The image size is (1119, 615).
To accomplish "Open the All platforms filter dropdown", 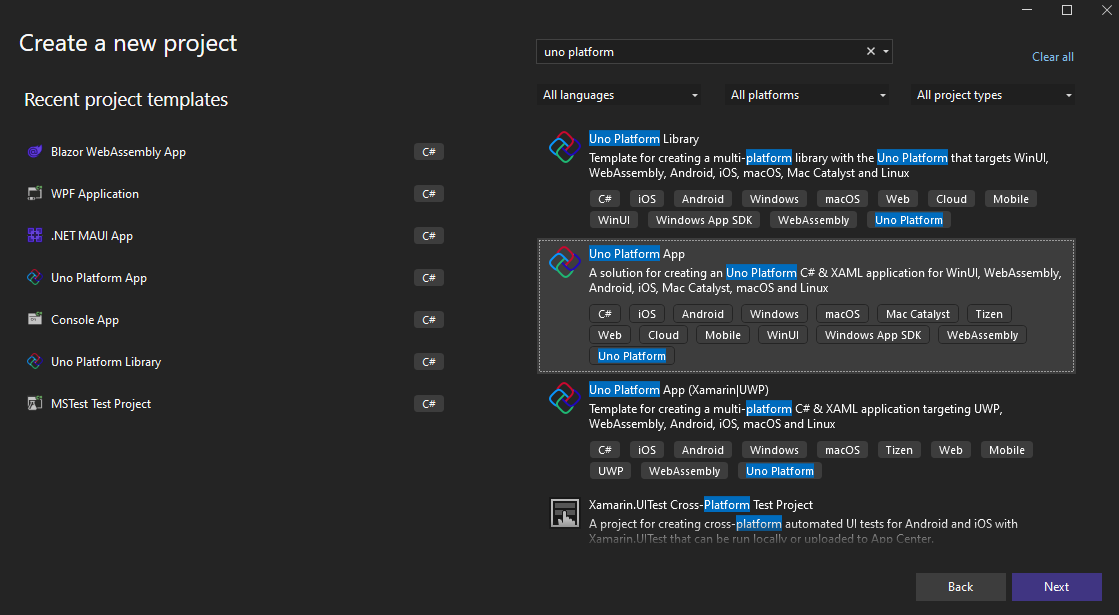I will pyautogui.click(x=808, y=95).
